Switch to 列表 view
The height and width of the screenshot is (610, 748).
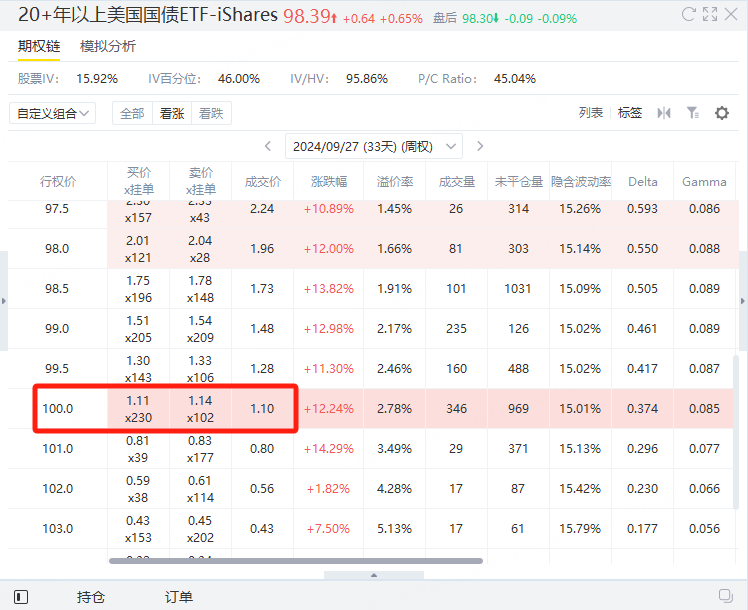[x=591, y=113]
